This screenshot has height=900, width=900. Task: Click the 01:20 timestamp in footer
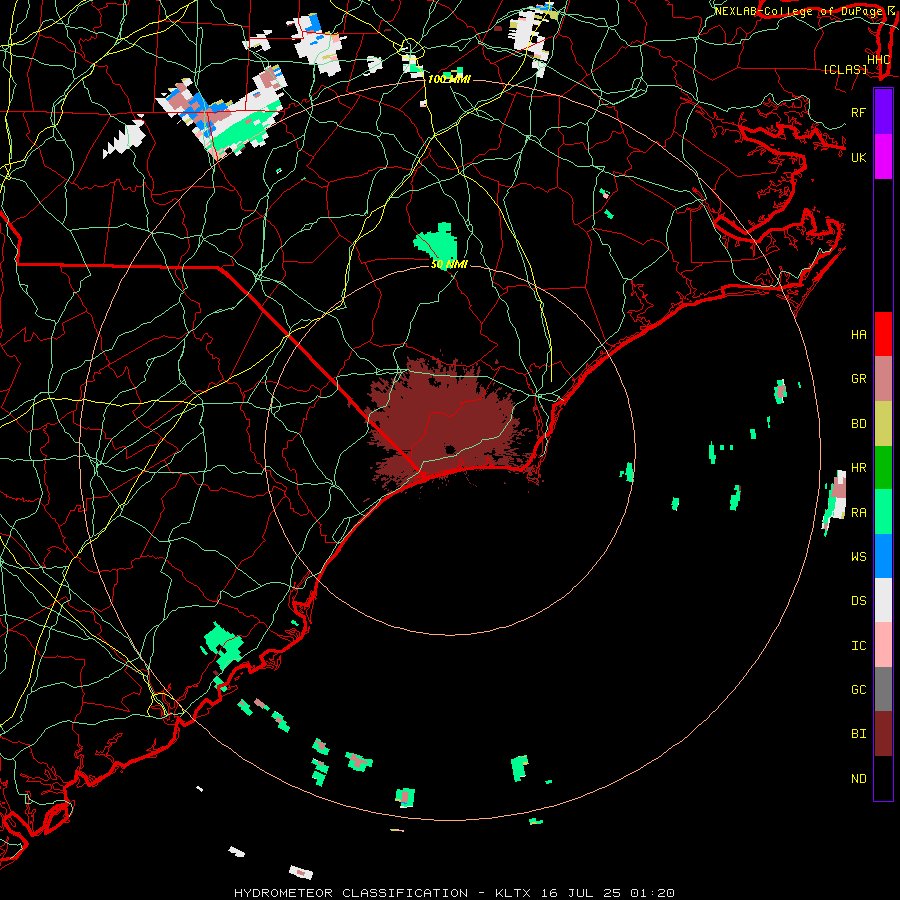point(652,893)
